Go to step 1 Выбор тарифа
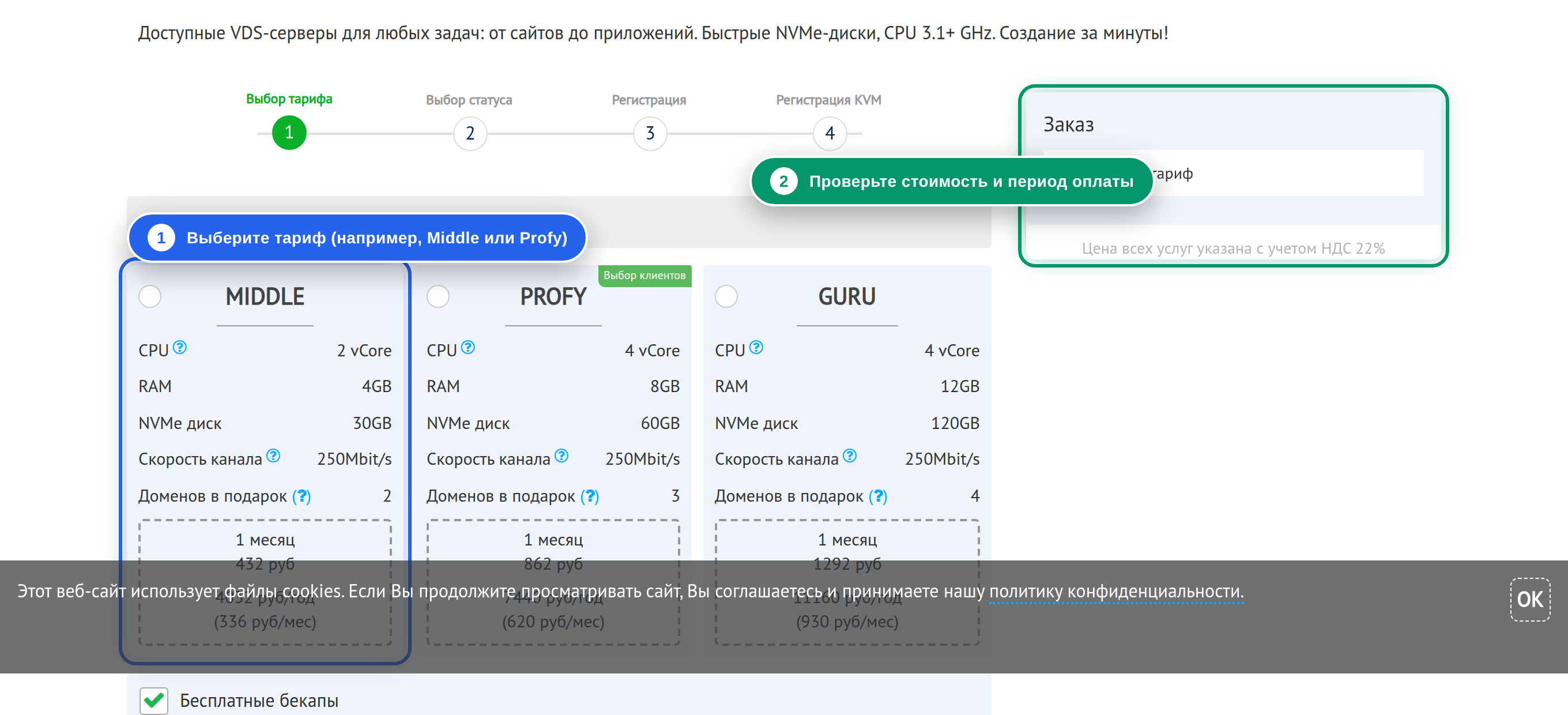Image resolution: width=1568 pixels, height=715 pixels. 289,133
